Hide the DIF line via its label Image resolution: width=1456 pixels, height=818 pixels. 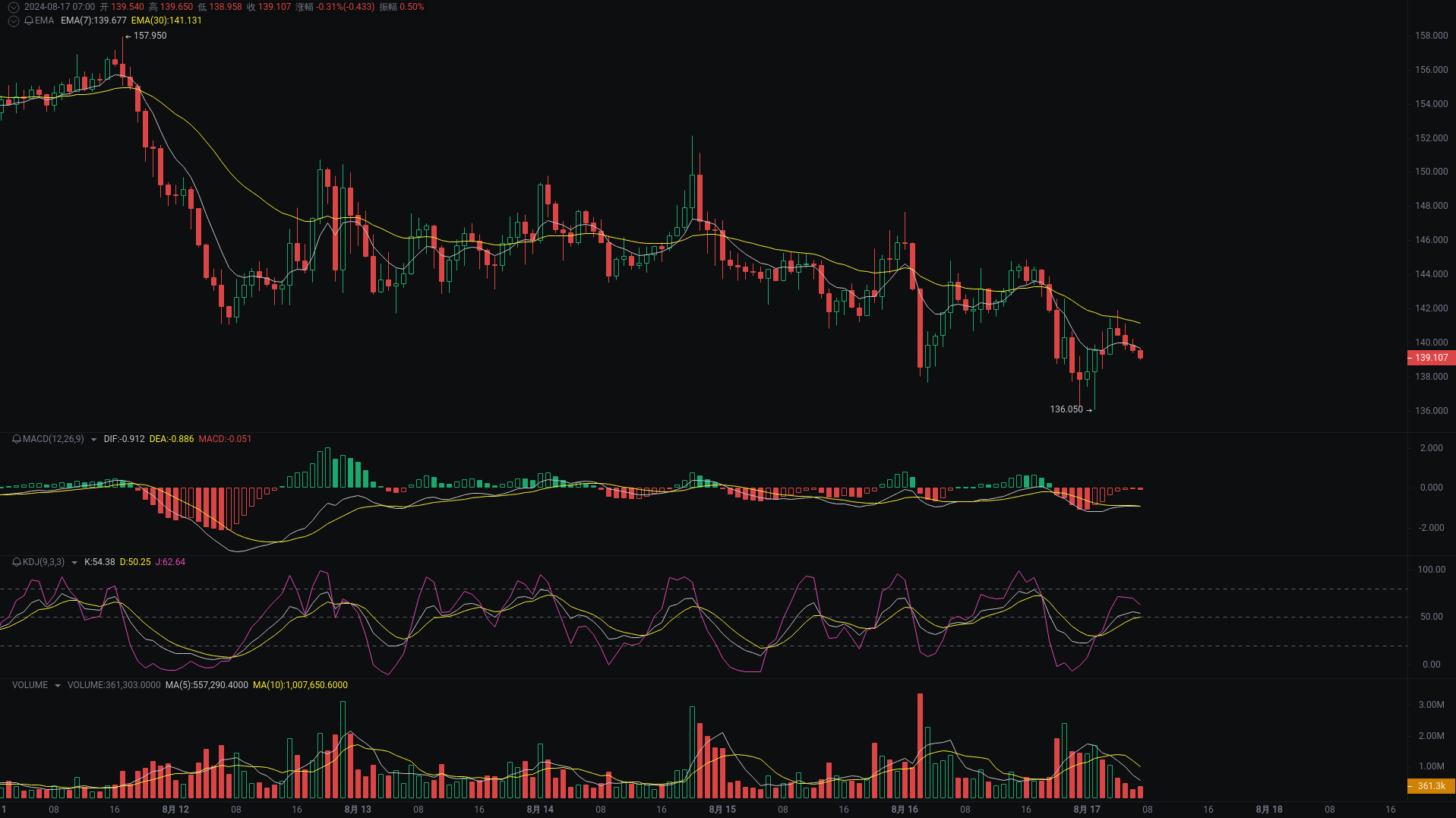[123, 438]
